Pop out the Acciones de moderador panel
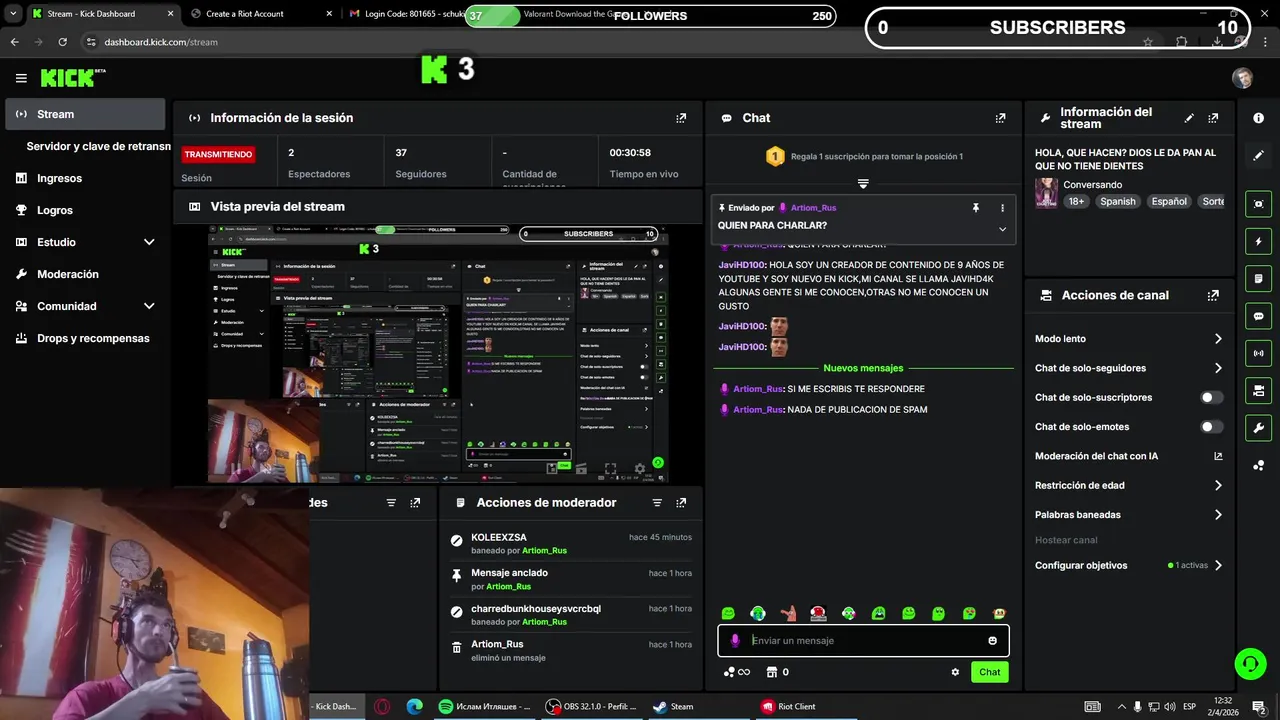 pos(681,503)
